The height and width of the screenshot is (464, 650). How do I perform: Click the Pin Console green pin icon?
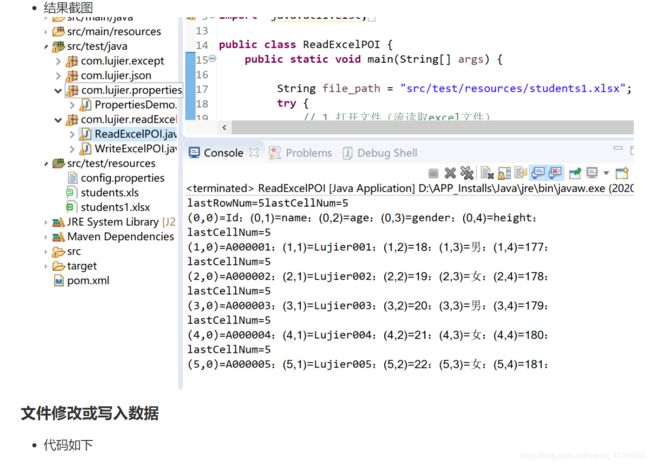coord(575,172)
